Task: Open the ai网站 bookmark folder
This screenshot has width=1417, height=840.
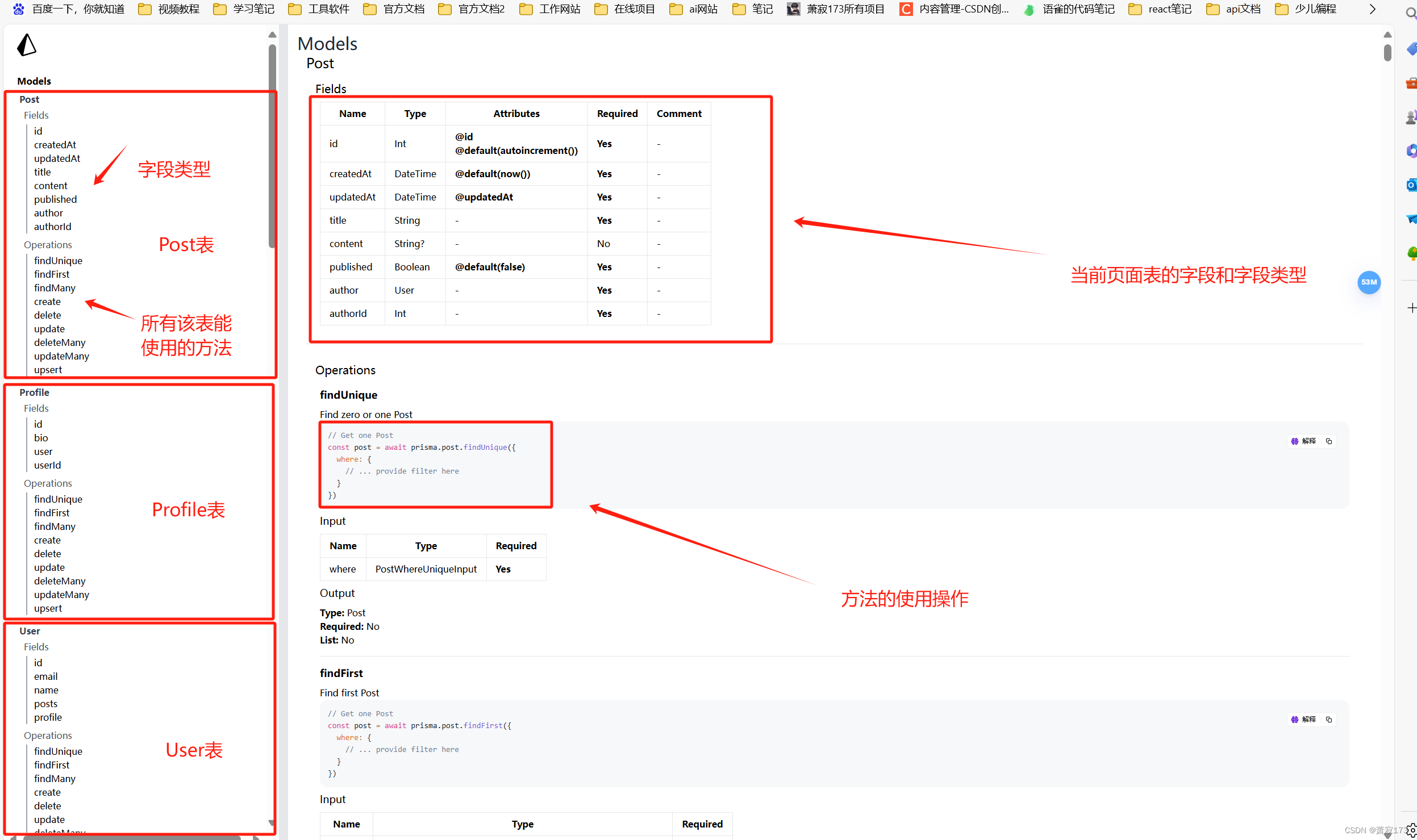Action: click(x=694, y=9)
